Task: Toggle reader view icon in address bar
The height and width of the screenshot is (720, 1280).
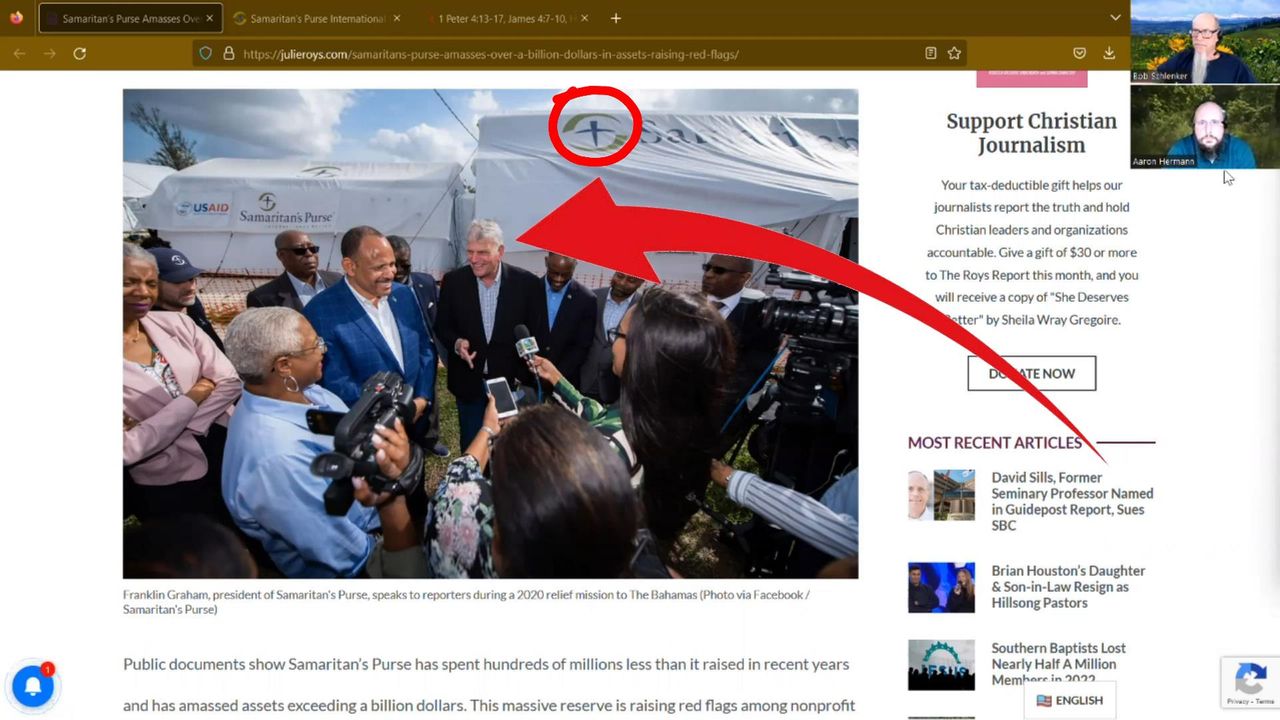Action: pyautogui.click(x=931, y=53)
